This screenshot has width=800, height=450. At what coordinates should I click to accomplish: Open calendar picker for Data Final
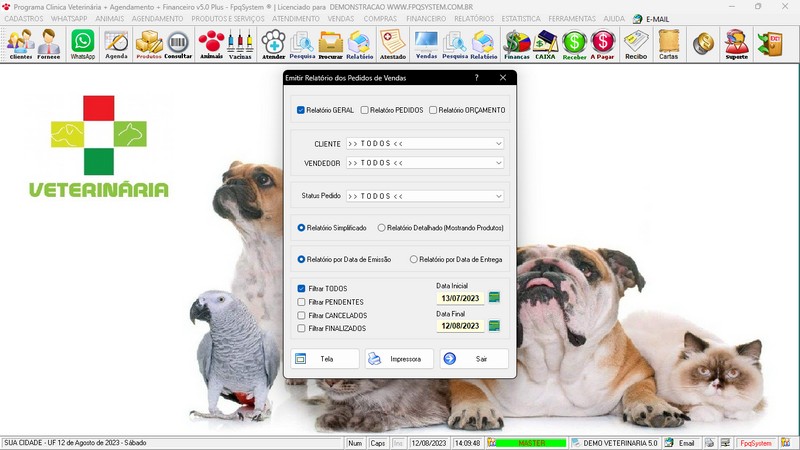click(494, 326)
